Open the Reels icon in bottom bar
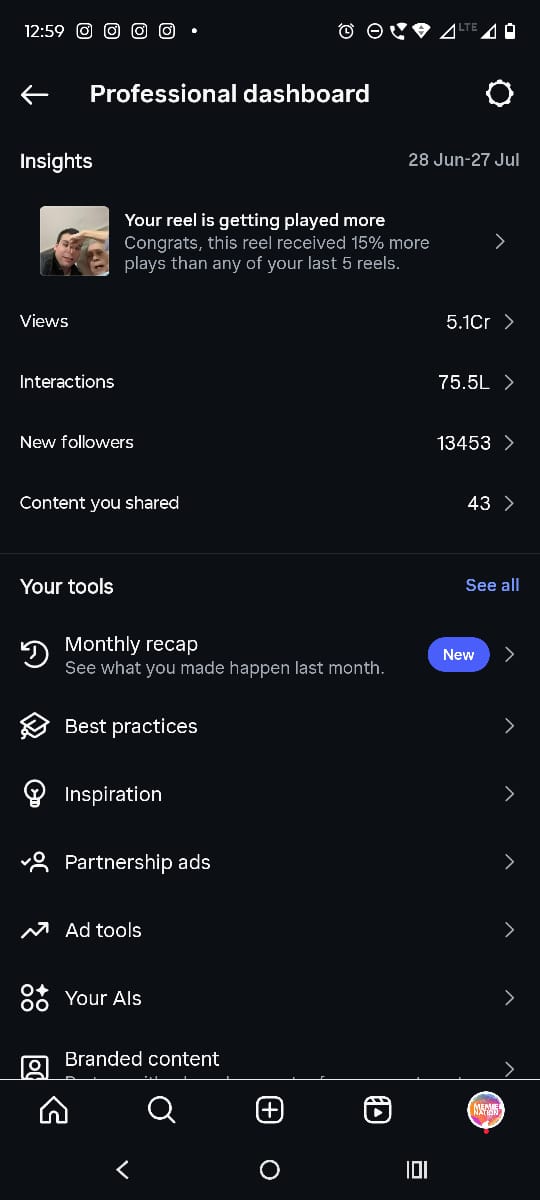The image size is (540, 1200). [377, 1110]
